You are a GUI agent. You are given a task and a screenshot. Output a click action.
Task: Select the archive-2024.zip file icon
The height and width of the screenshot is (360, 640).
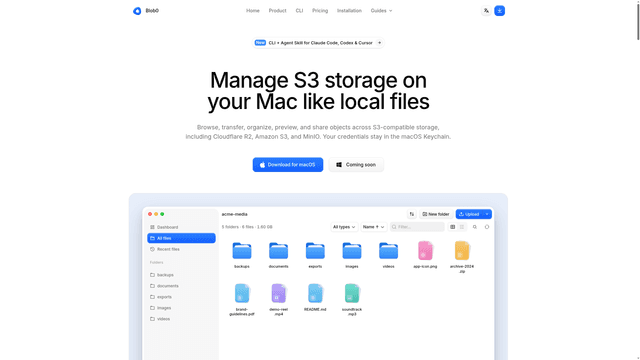462,250
